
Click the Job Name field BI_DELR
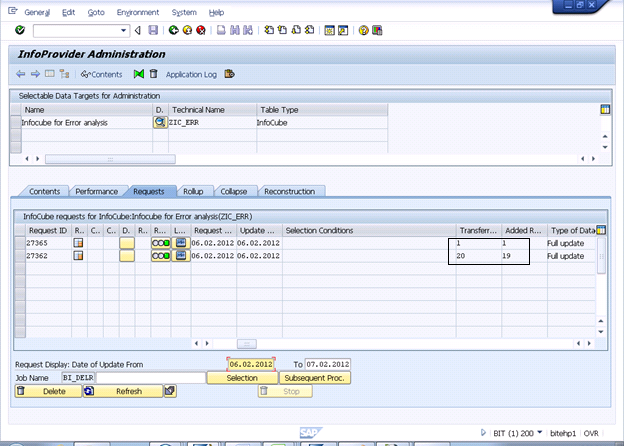pos(78,377)
